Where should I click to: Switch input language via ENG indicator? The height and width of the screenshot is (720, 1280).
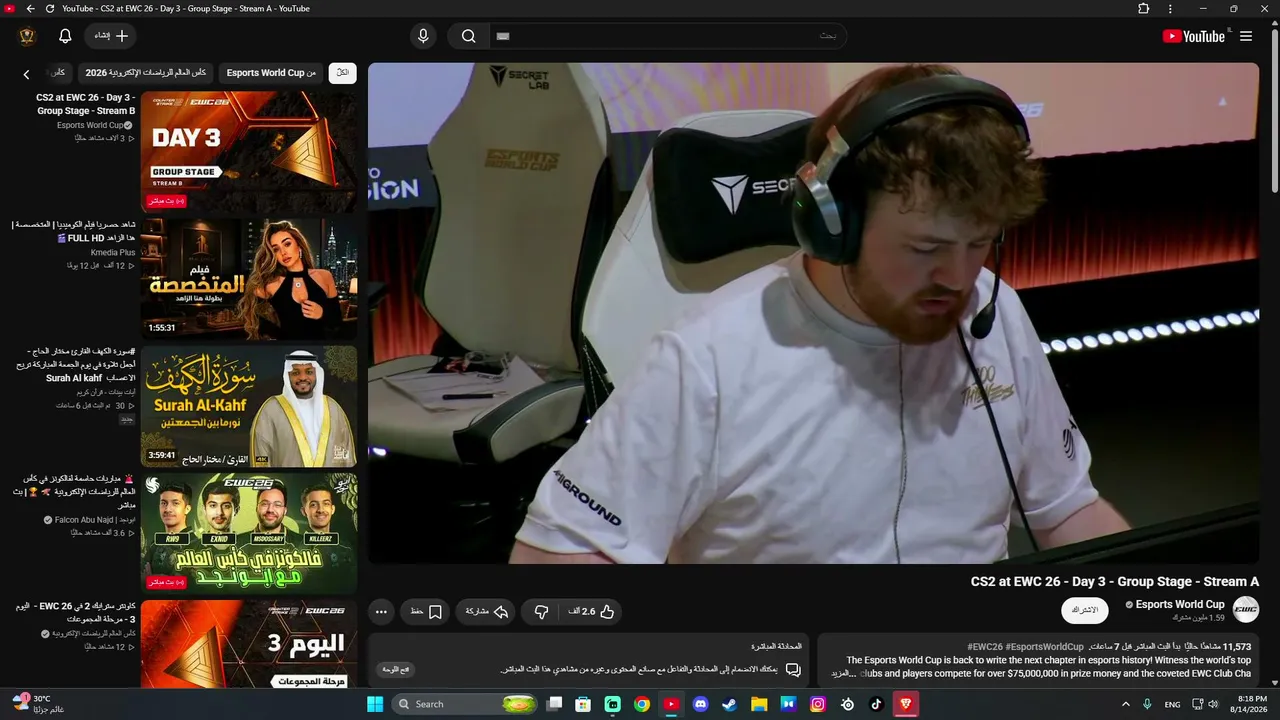point(1172,704)
